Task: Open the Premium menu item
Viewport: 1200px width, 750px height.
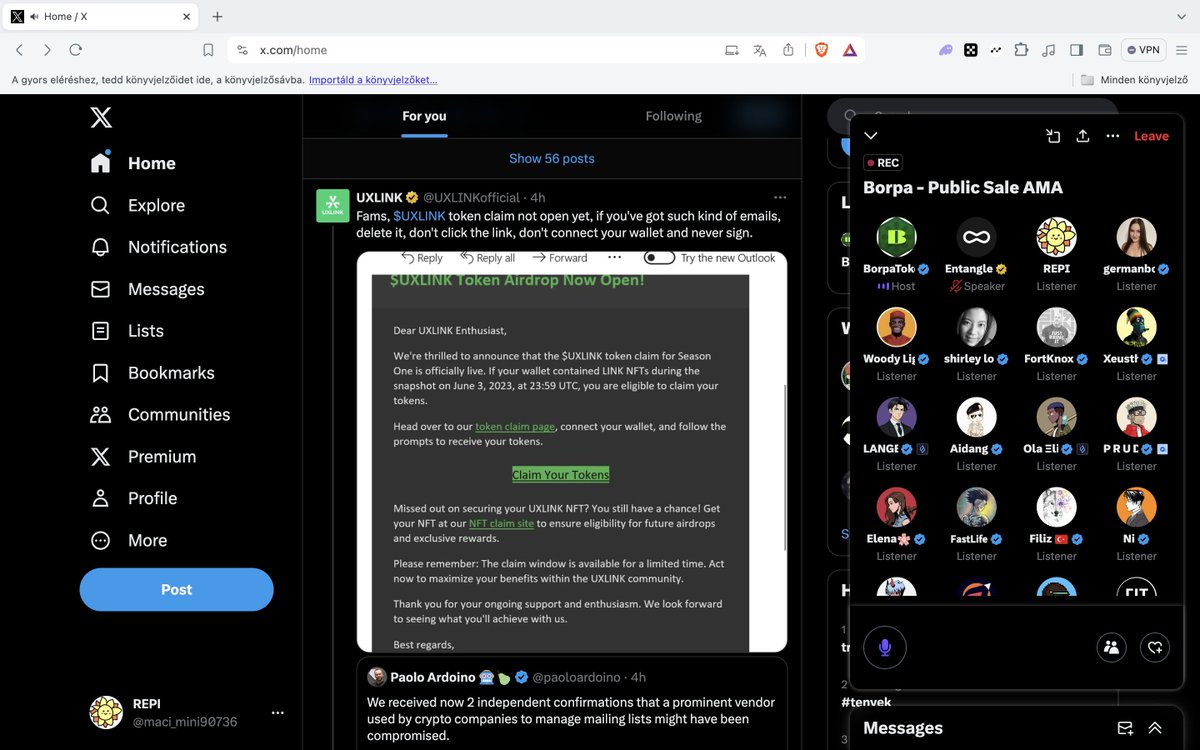Action: click(144, 456)
